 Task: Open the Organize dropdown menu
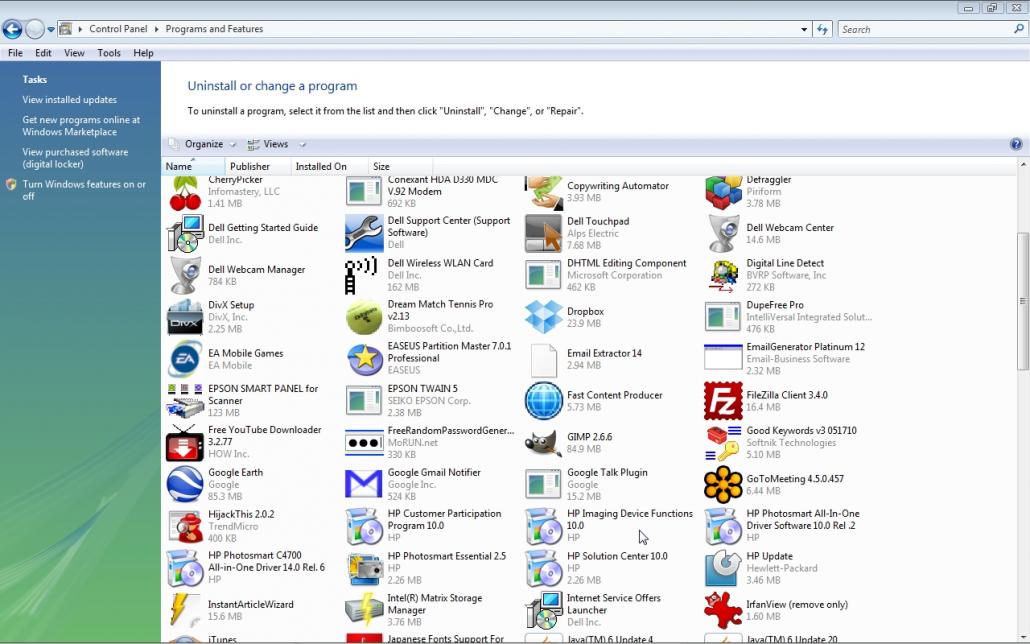click(204, 144)
